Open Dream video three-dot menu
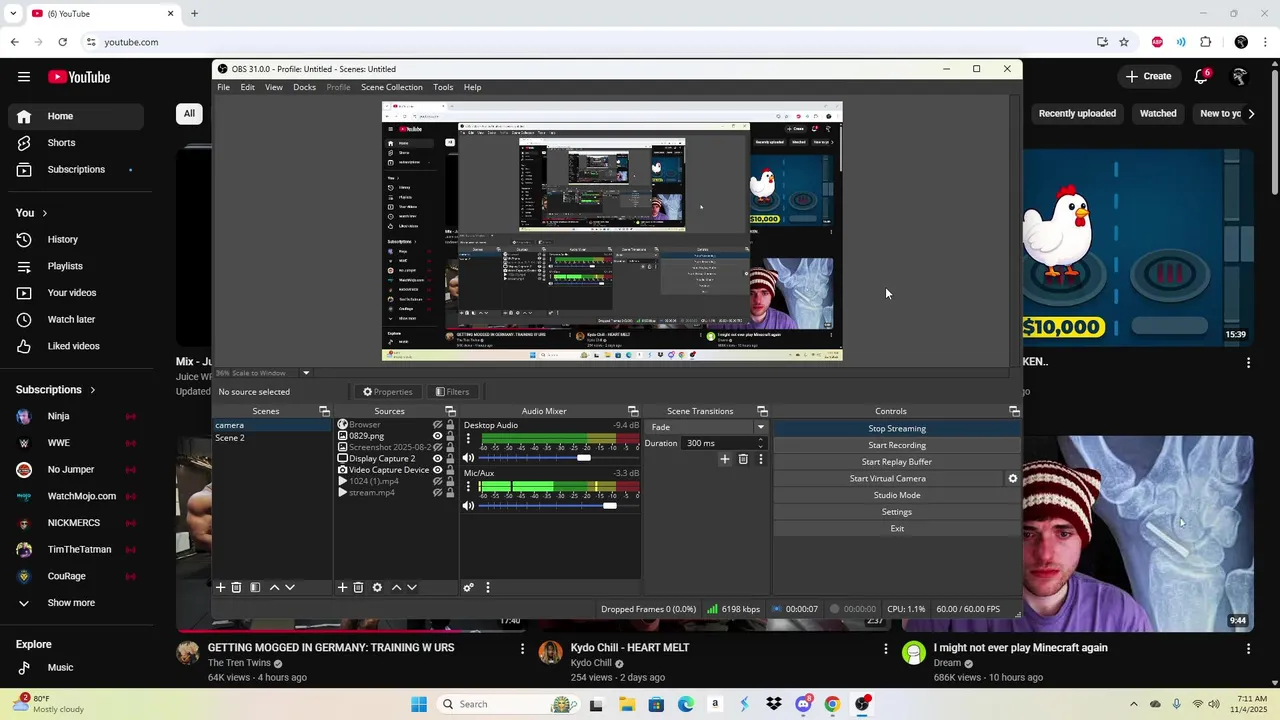This screenshot has width=1280, height=720. click(1248, 649)
